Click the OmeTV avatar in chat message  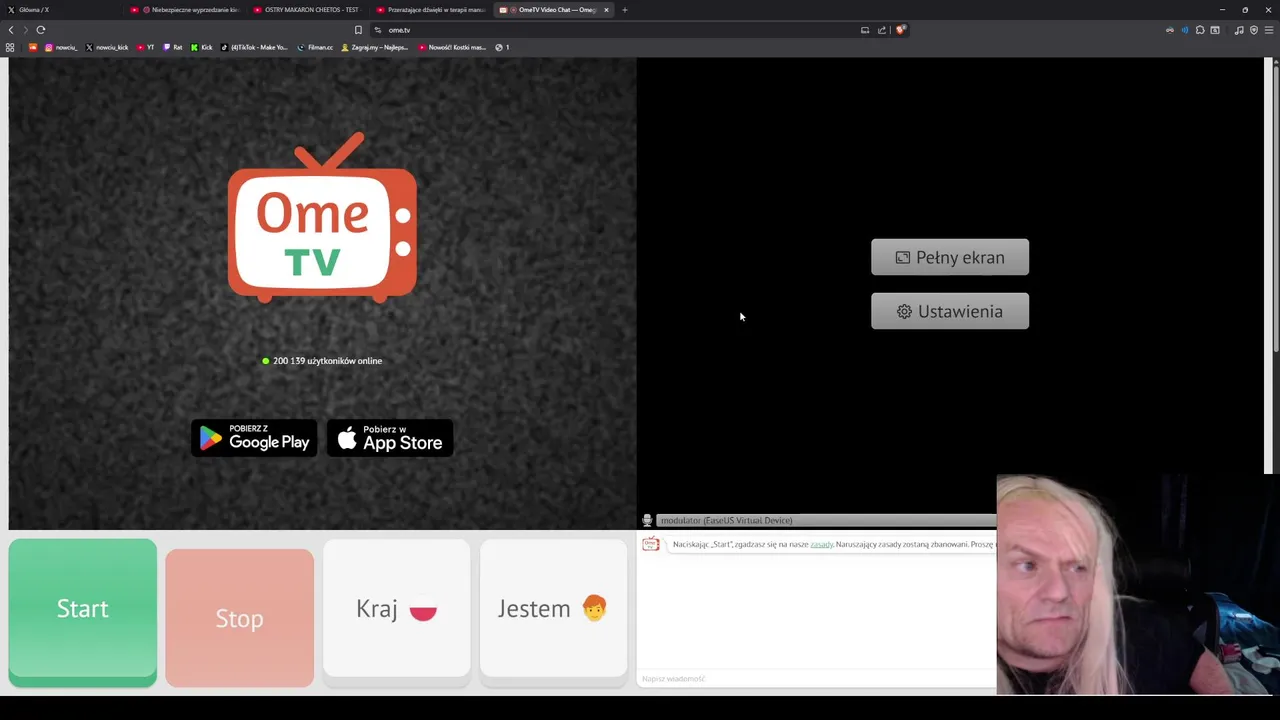pos(651,544)
